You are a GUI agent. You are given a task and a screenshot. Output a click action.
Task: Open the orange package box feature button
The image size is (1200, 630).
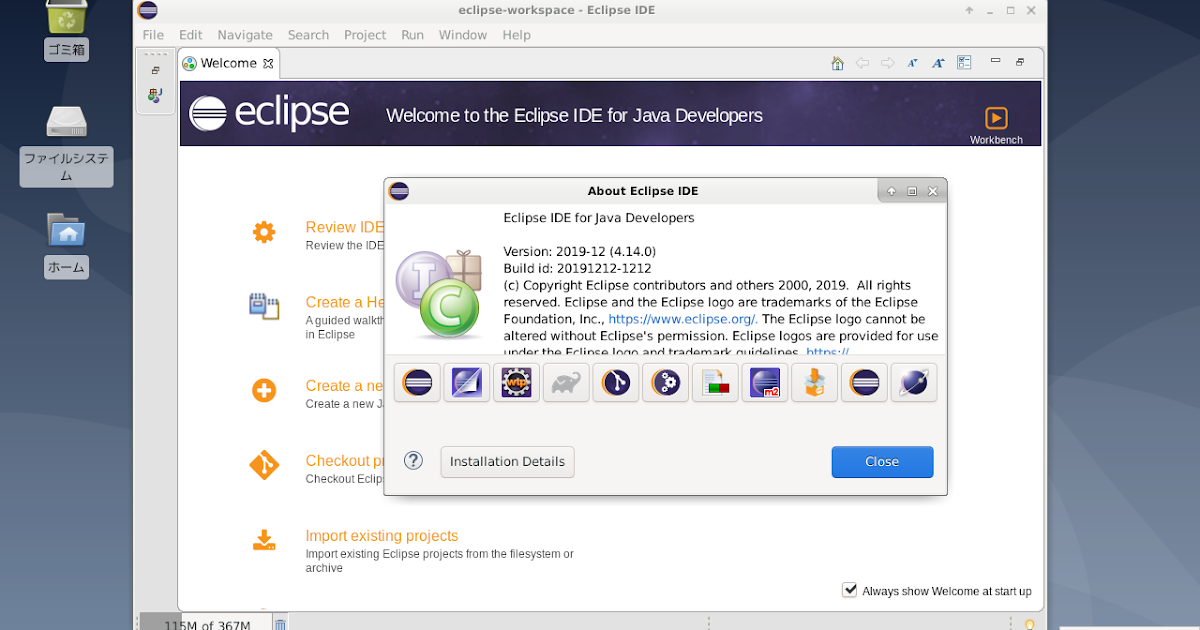coord(814,382)
